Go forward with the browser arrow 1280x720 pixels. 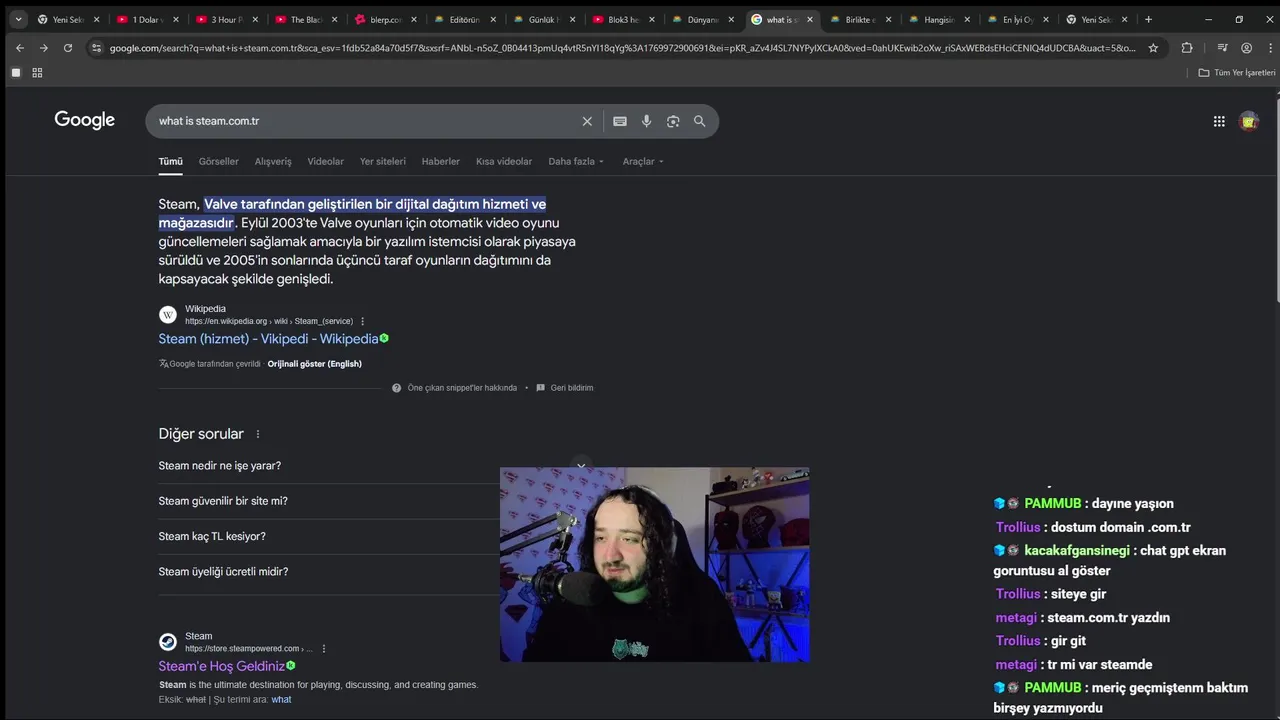pos(43,48)
